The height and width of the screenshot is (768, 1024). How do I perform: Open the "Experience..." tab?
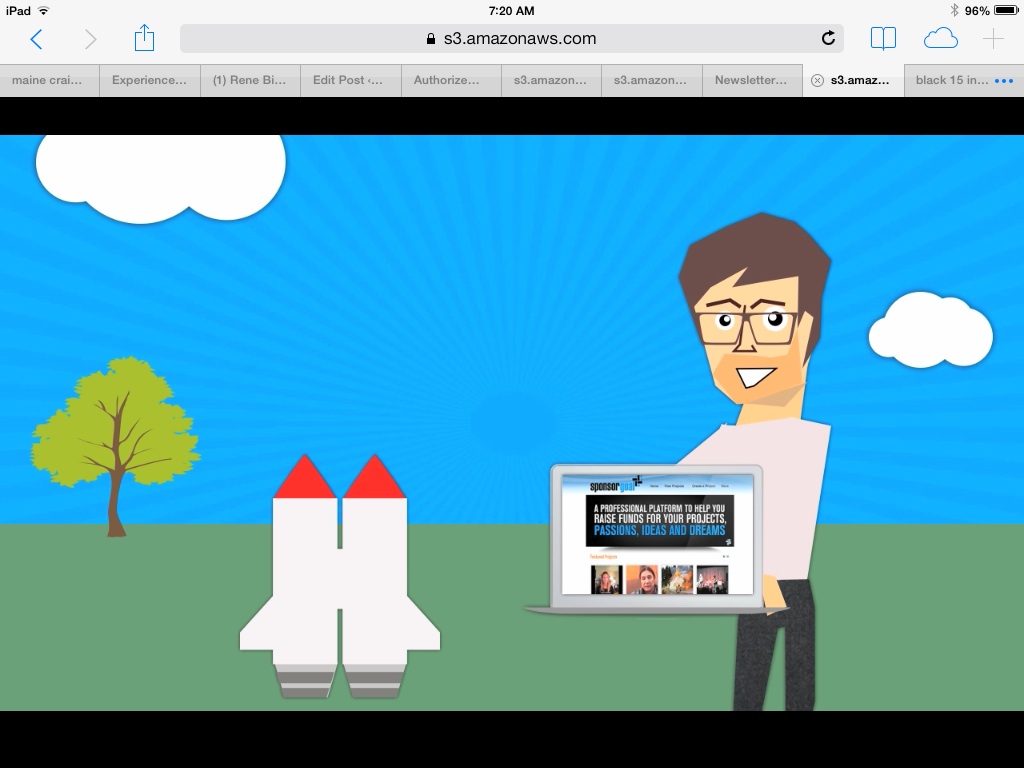point(149,80)
